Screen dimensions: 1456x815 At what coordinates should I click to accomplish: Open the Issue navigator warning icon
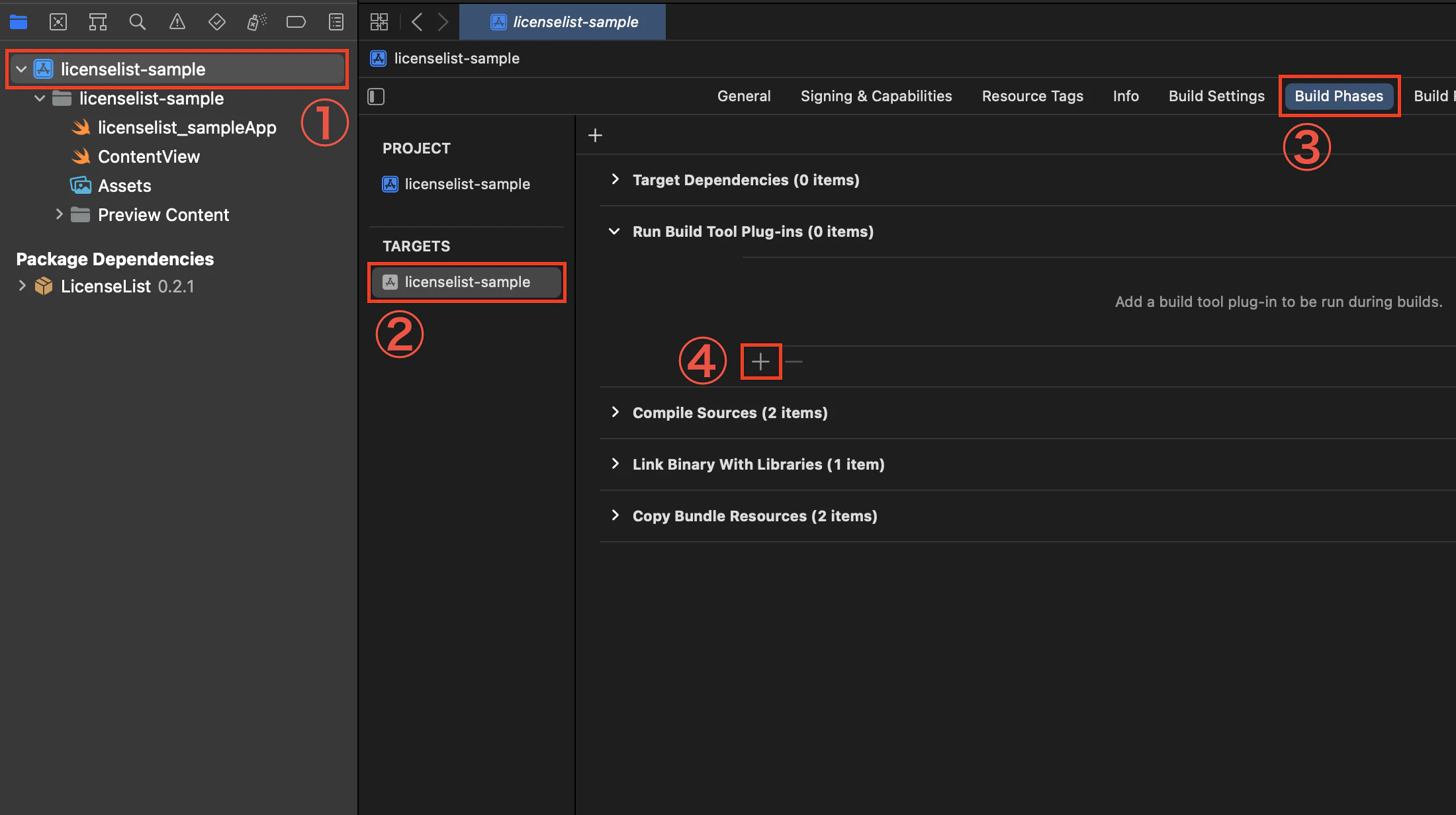pyautogui.click(x=177, y=22)
